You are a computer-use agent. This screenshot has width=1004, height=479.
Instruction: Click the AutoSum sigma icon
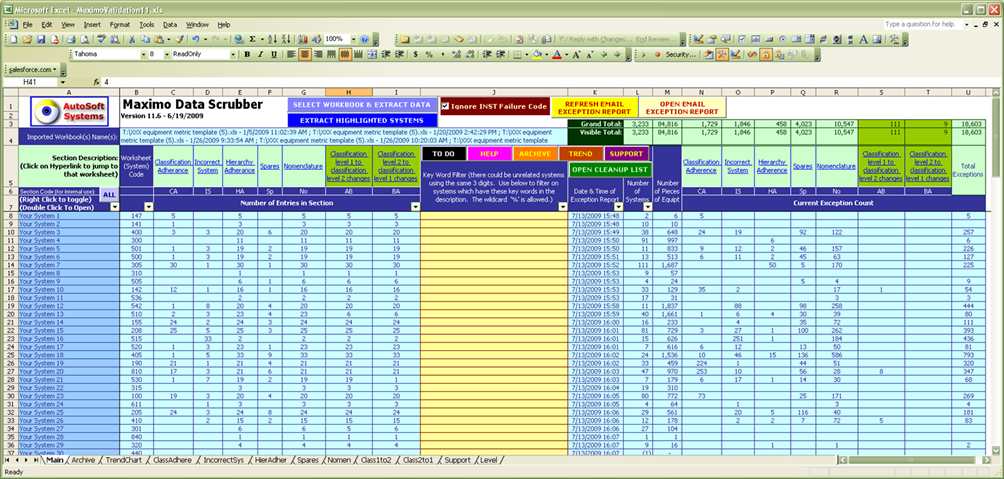(252, 39)
